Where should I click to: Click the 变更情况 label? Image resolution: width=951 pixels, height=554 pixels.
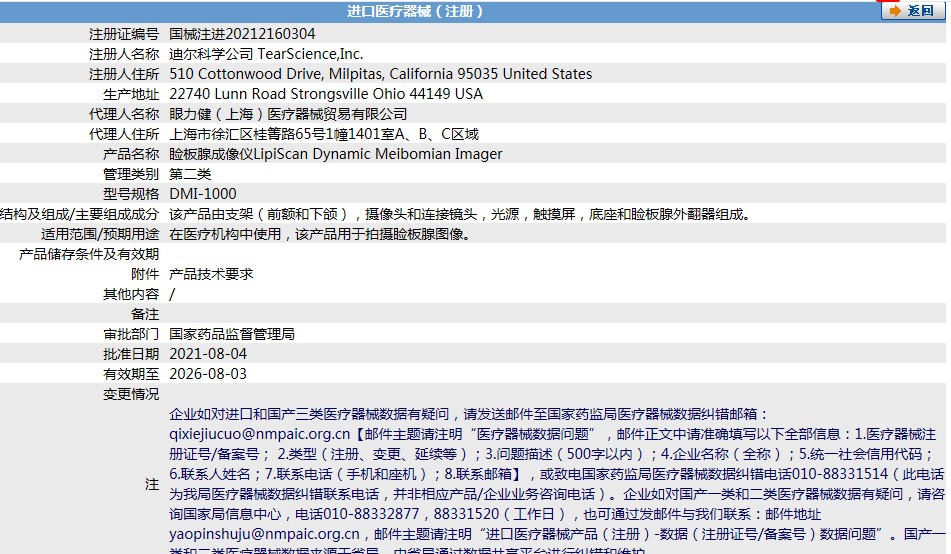(x=131, y=394)
